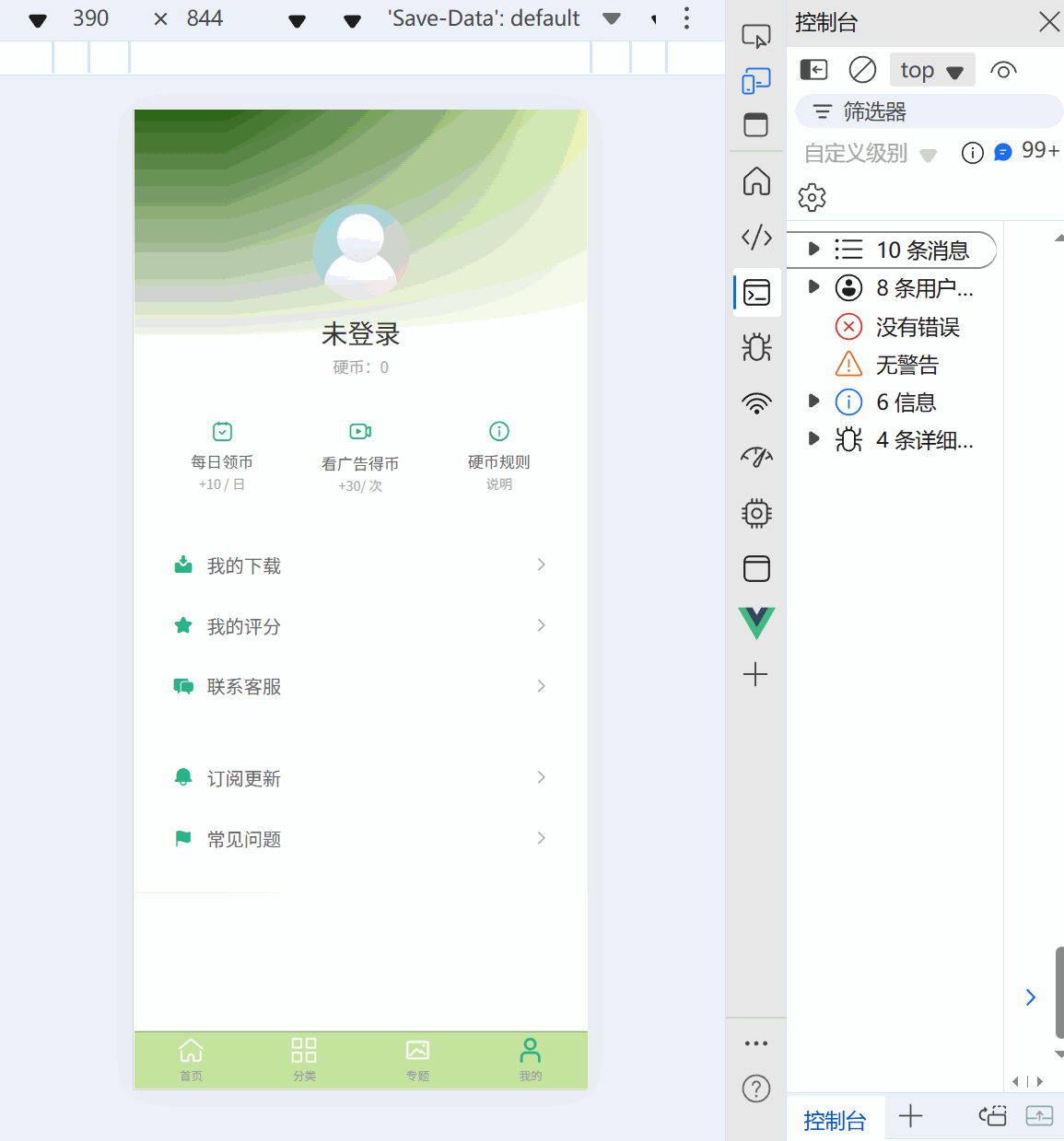The image size is (1064, 1141).
Task: Select the Console panel icon in activity bar
Action: [x=756, y=293]
